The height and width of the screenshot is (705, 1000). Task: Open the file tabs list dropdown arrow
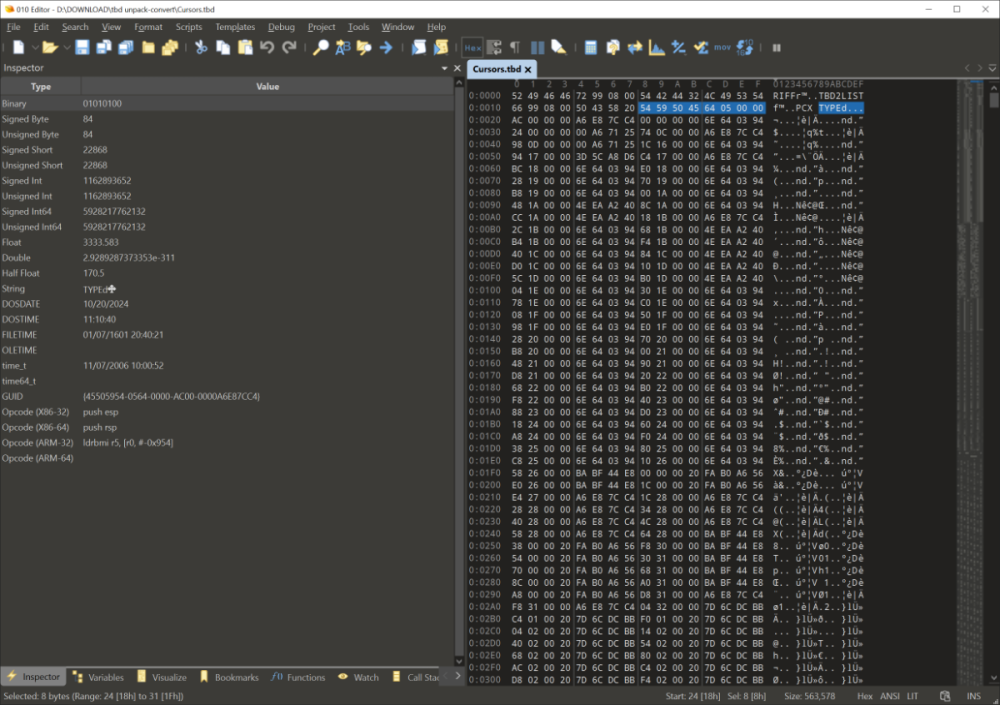coord(992,68)
